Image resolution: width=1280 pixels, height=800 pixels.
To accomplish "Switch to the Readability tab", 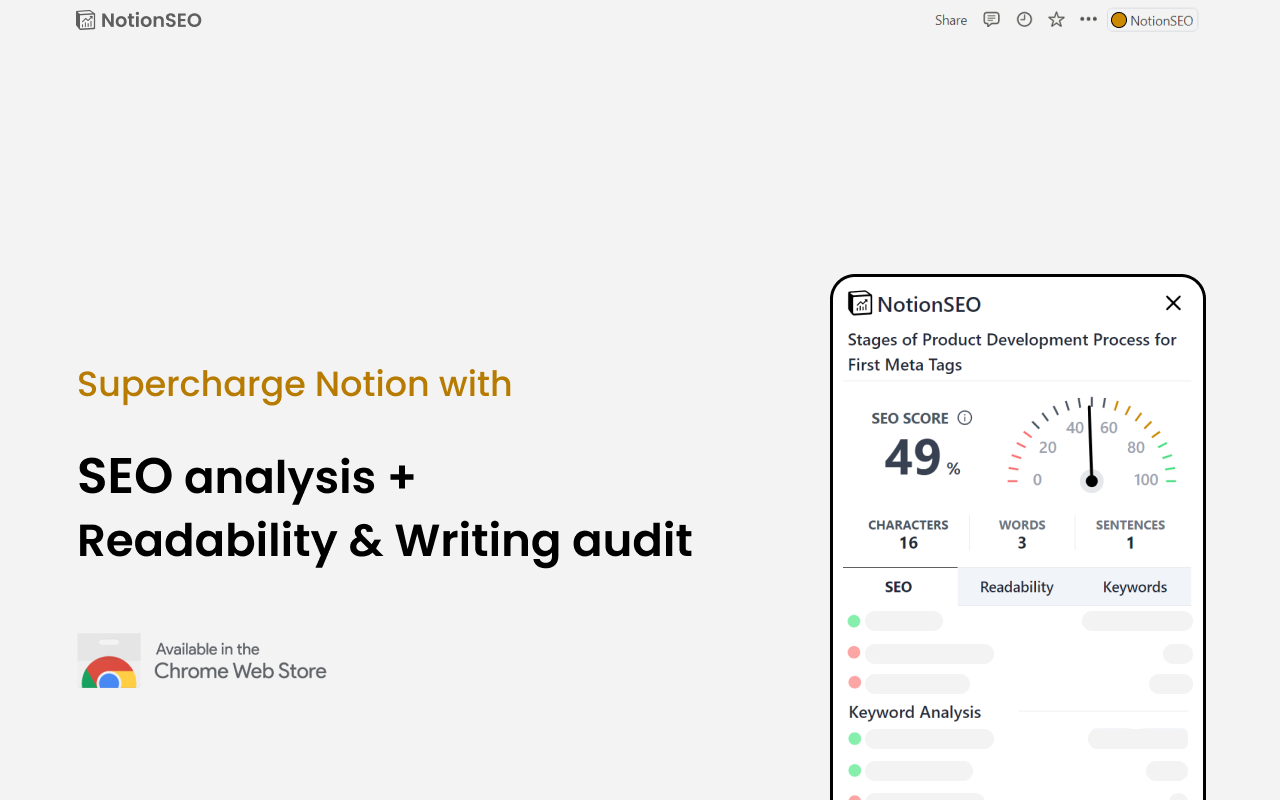I will 1016,587.
